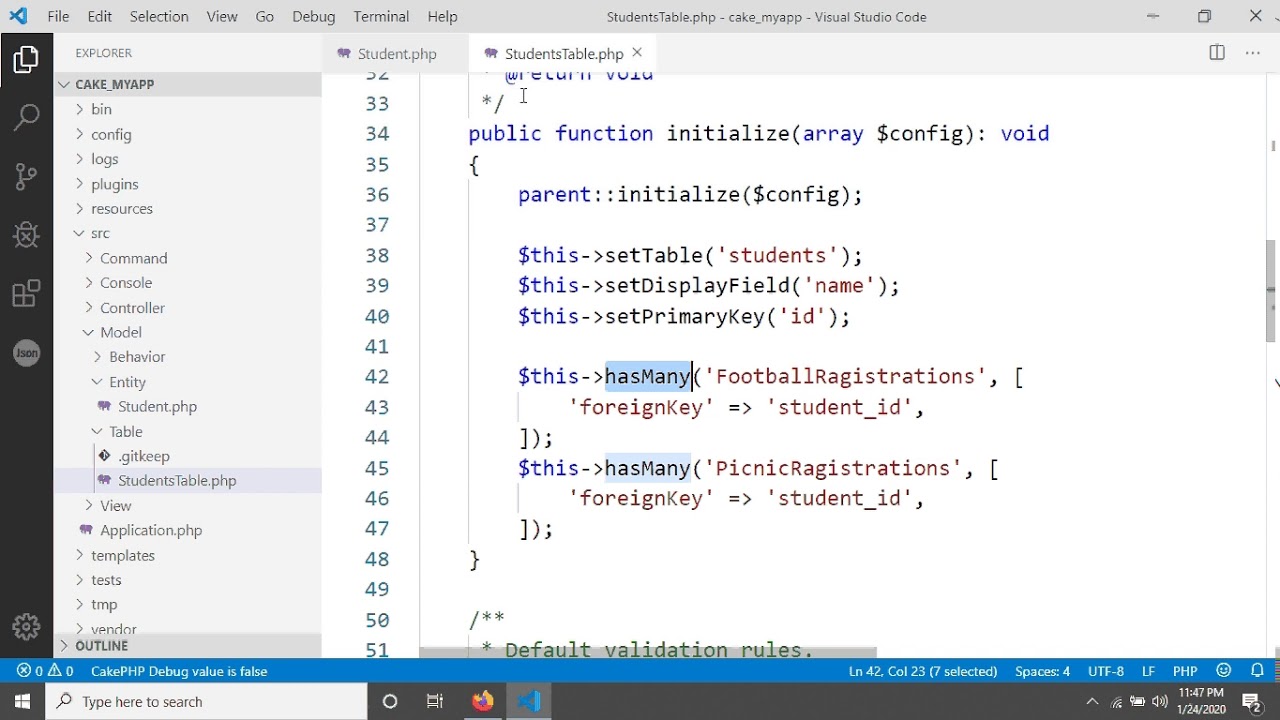Image resolution: width=1280 pixels, height=720 pixels.
Task: Click the Ln 42, Col 23 cursor position
Action: 922,671
